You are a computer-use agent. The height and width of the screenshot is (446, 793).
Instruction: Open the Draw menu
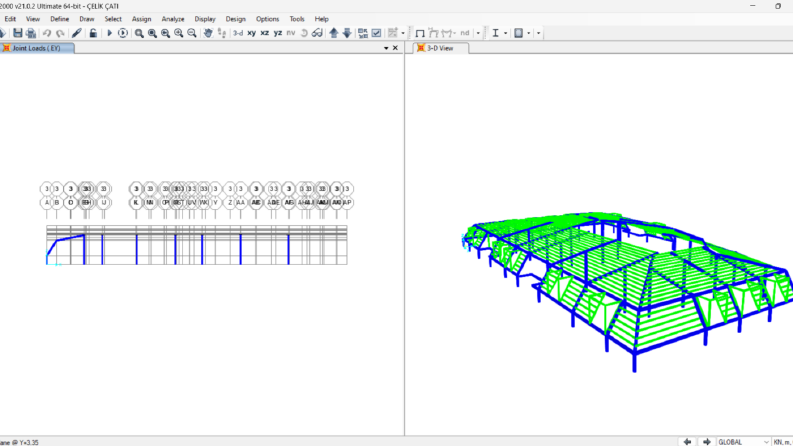[86, 19]
